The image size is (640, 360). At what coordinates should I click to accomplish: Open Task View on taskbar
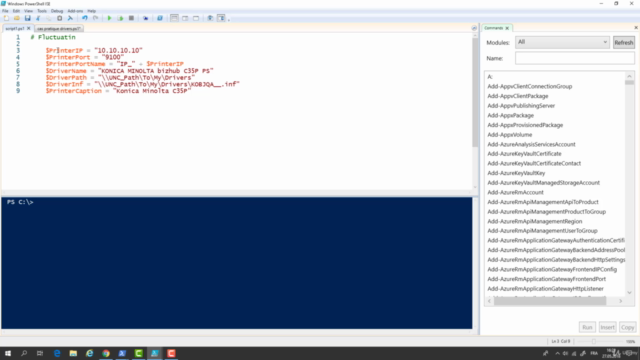pyautogui.click(x=40, y=353)
